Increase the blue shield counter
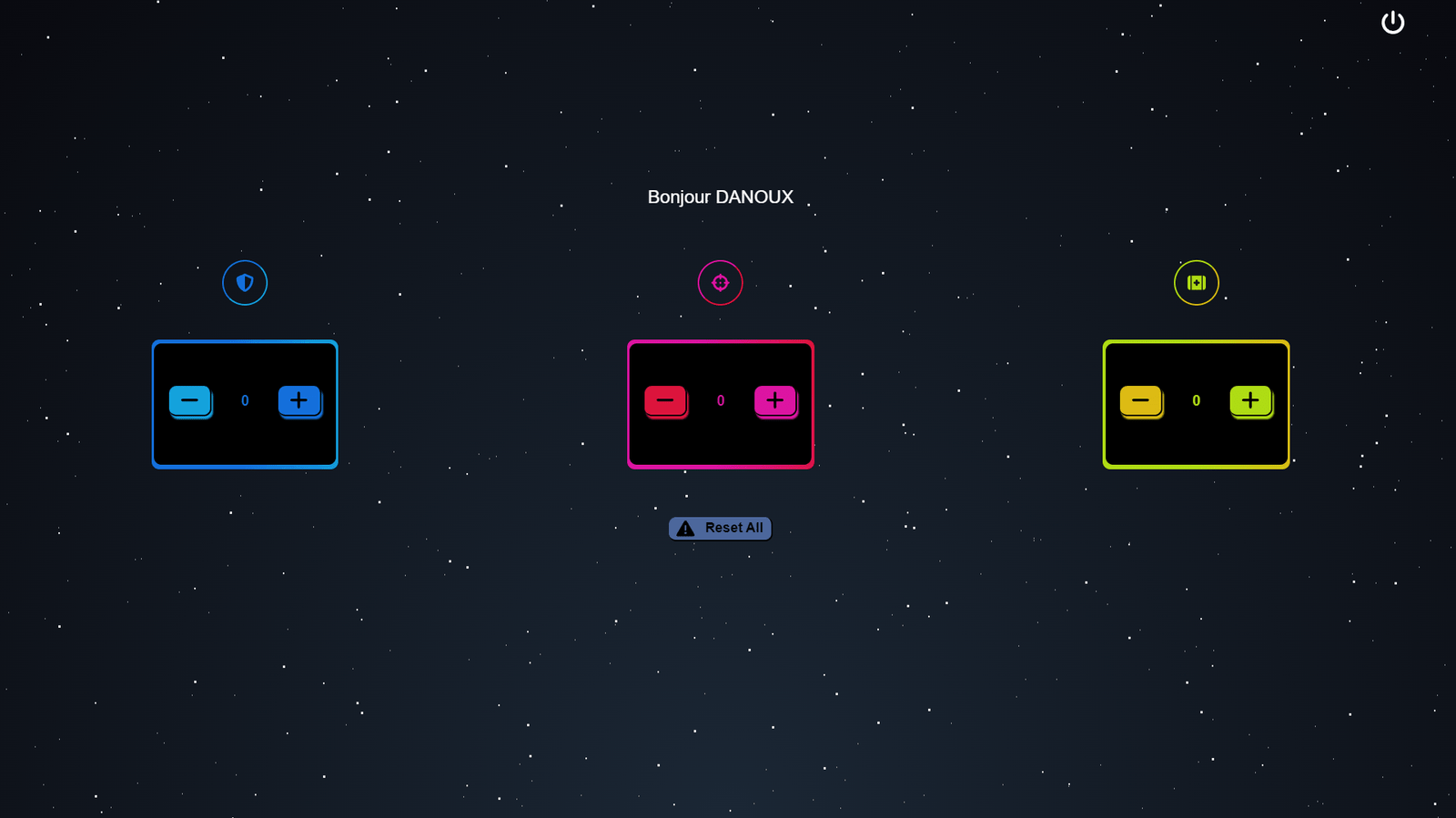 pos(299,400)
